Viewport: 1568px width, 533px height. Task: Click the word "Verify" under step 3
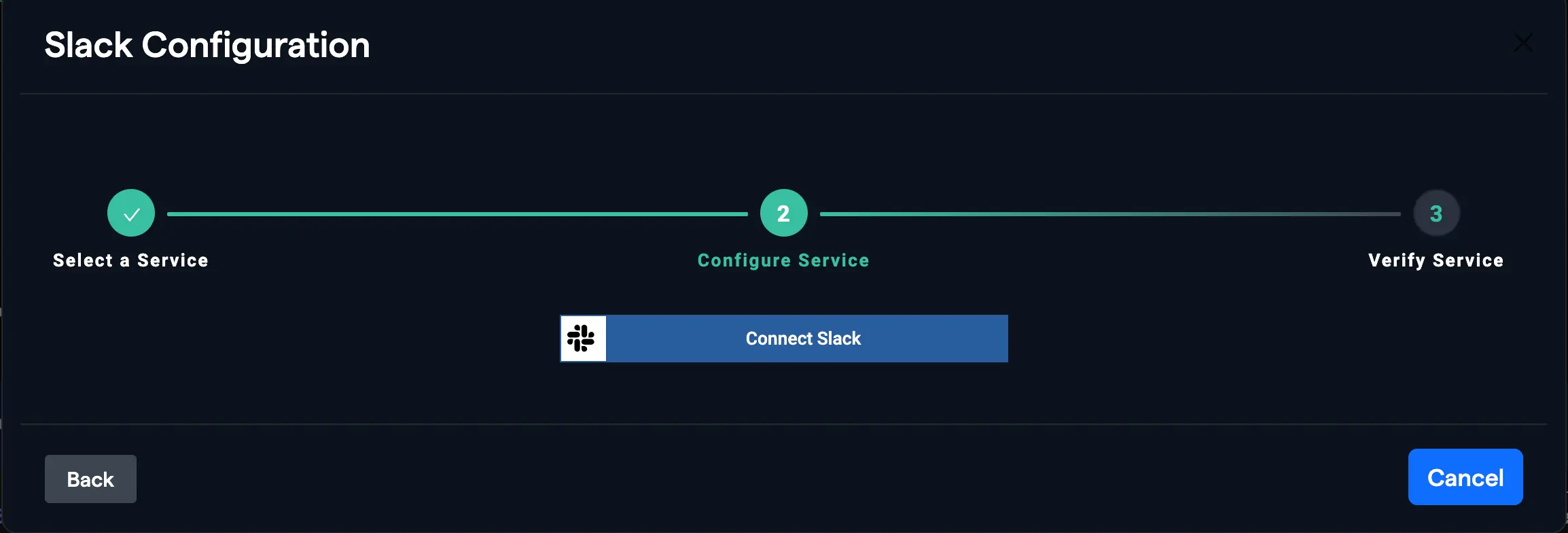[1397, 260]
